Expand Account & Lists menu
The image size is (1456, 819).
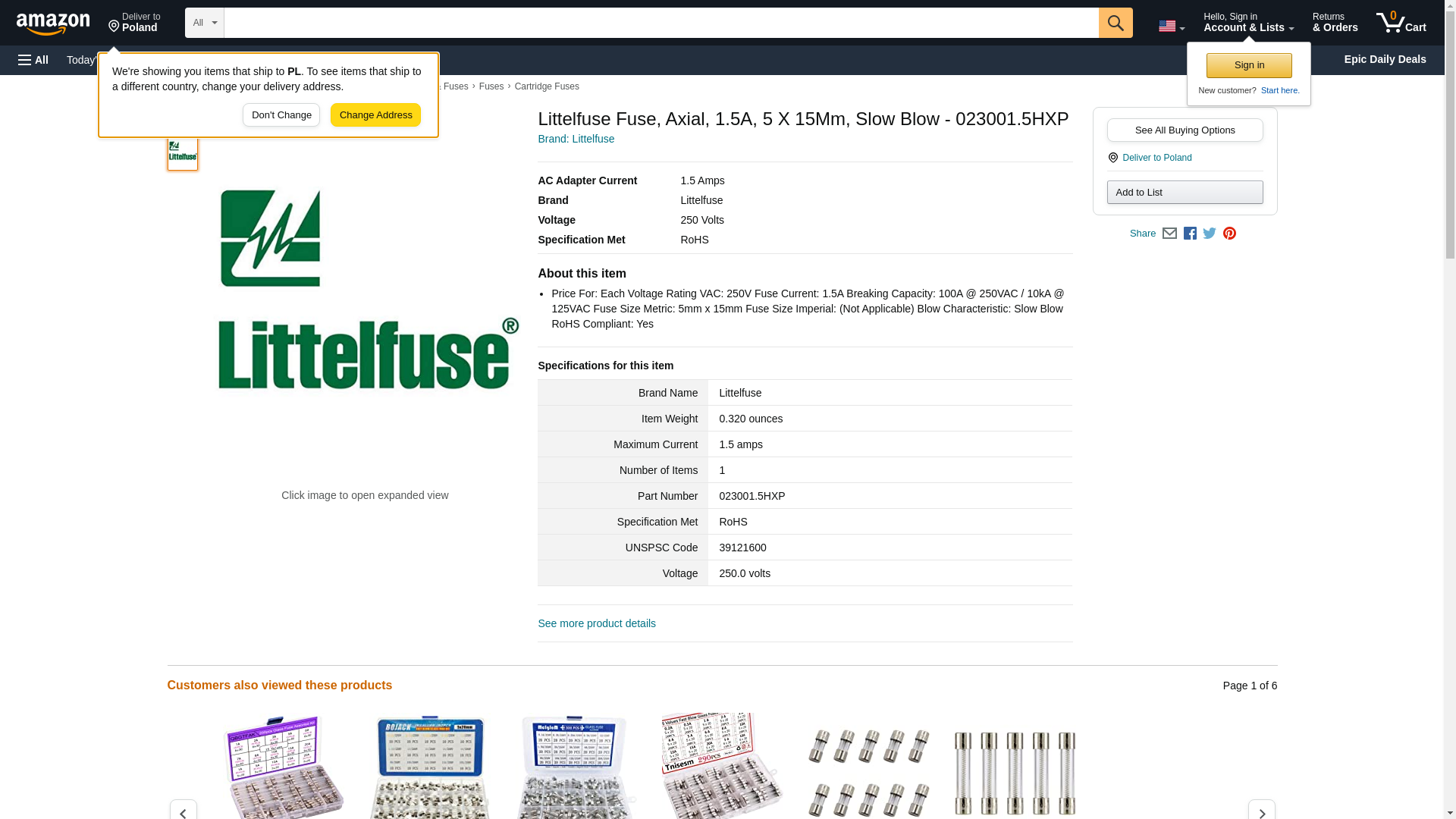tap(1247, 23)
